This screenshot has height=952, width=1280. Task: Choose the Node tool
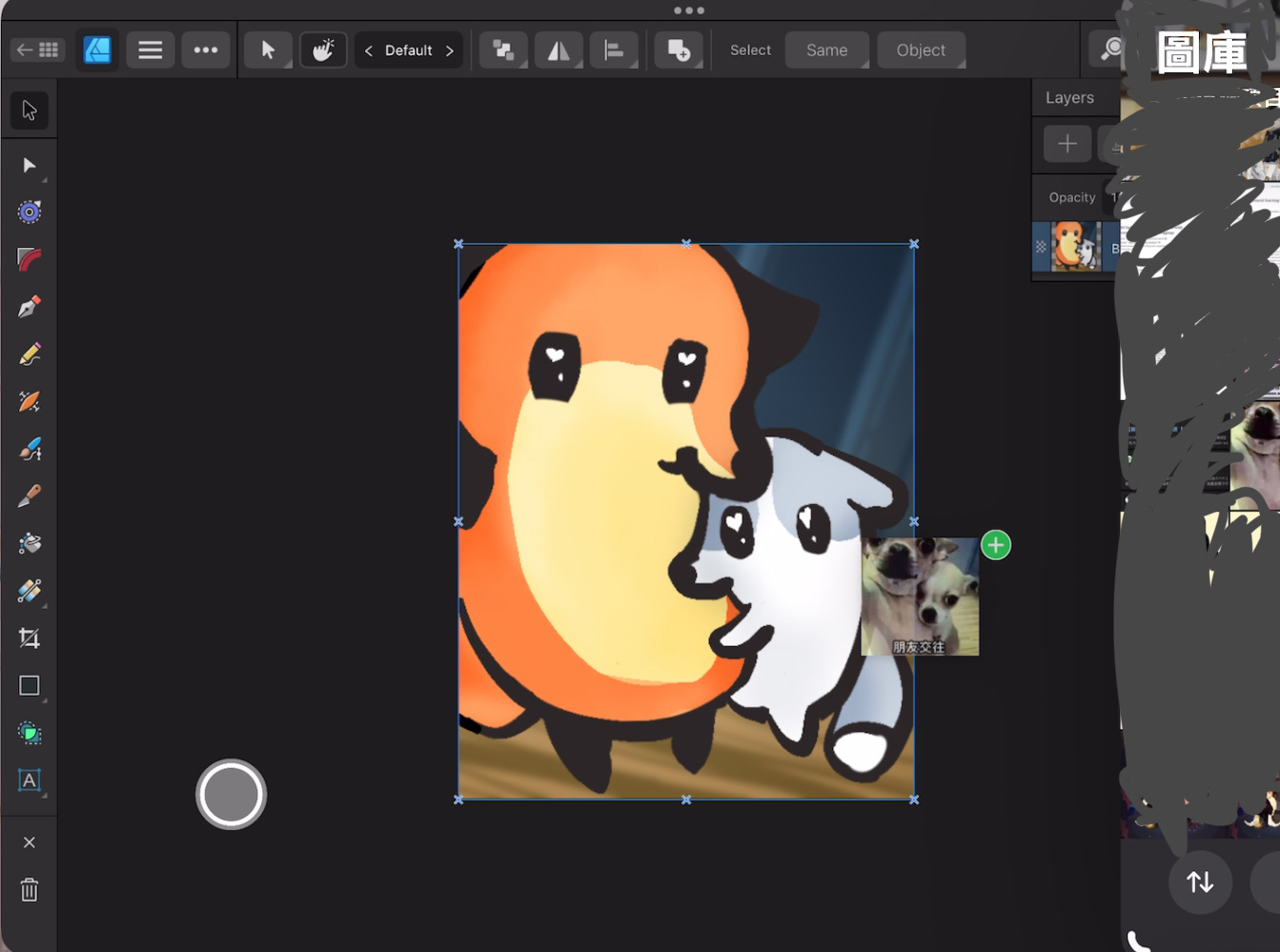point(30,166)
